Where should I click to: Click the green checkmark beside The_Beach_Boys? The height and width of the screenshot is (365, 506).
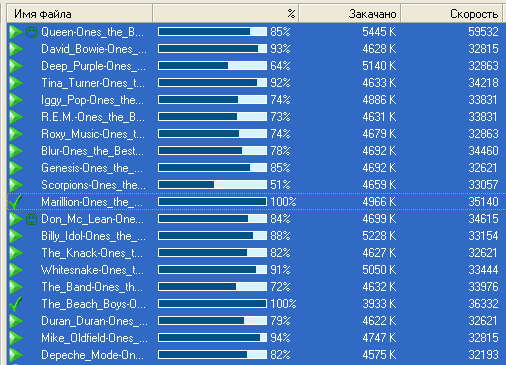click(15, 304)
